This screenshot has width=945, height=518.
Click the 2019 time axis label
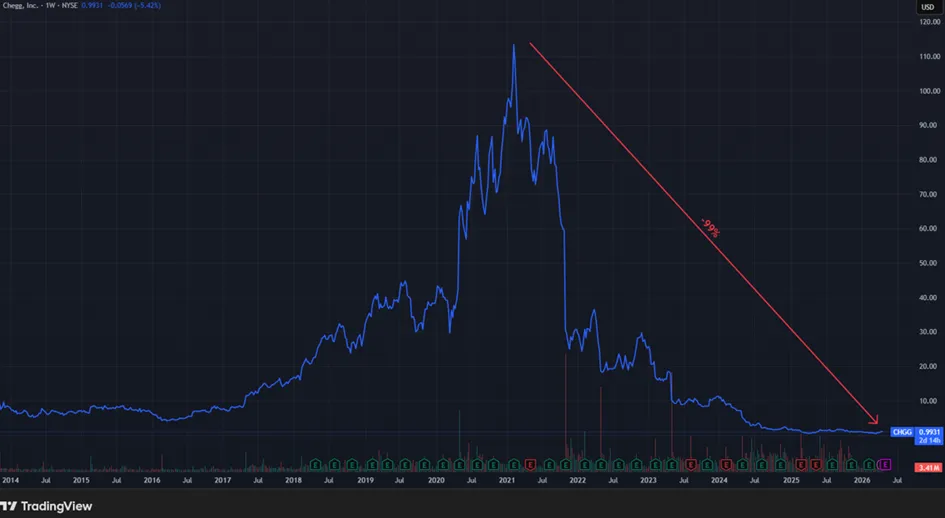365,480
